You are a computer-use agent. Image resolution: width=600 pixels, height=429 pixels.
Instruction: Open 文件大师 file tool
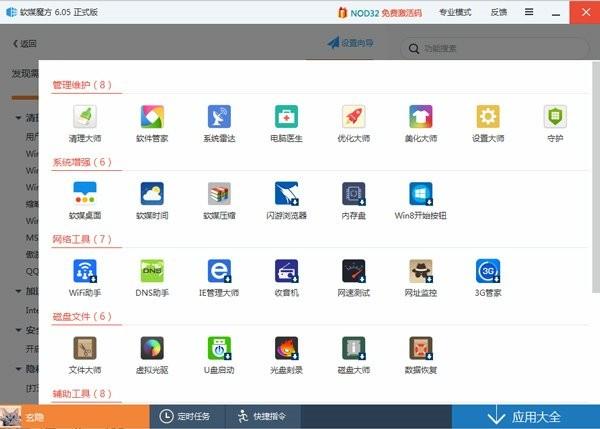(85, 355)
